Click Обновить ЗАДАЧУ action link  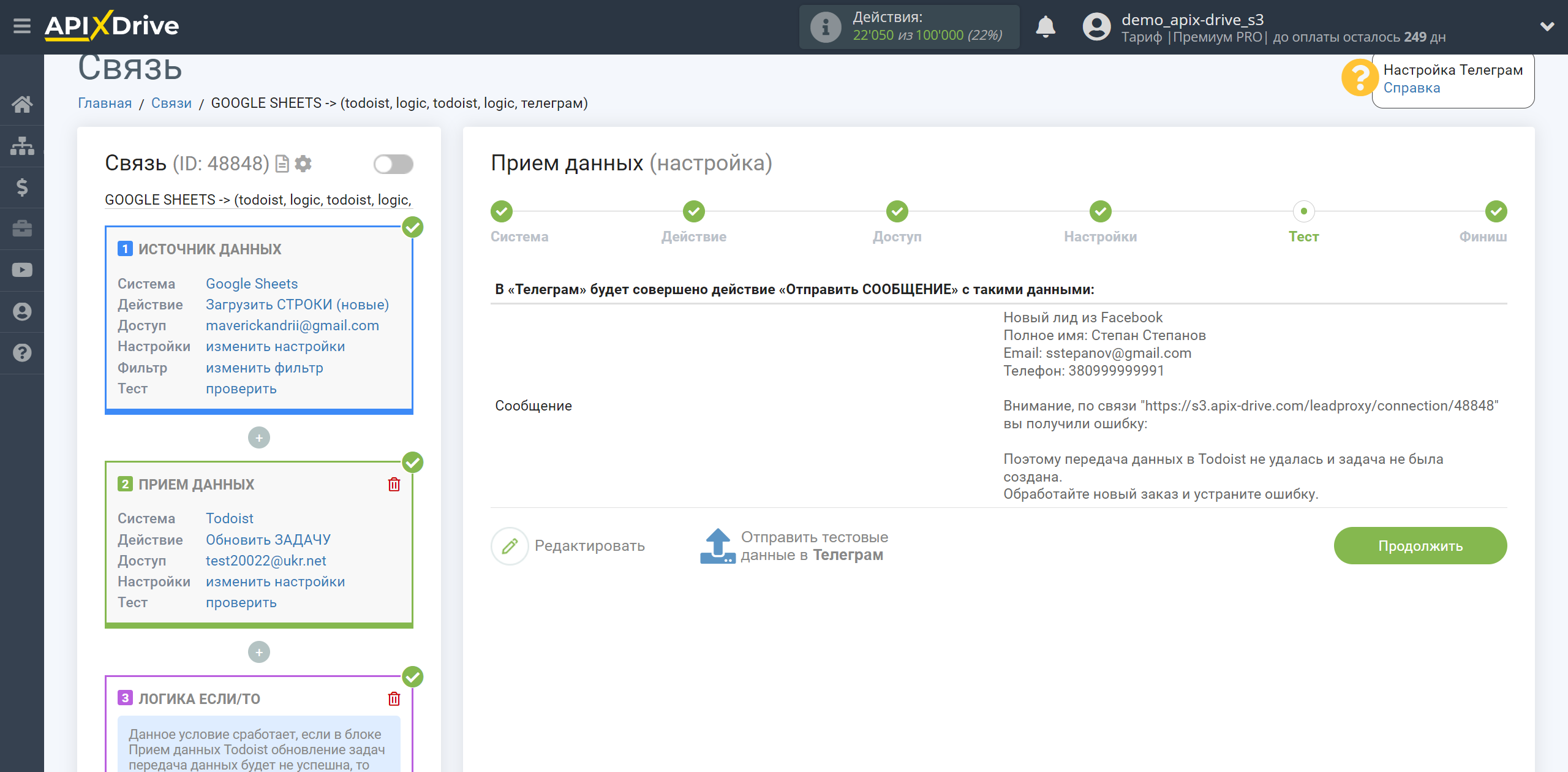268,540
